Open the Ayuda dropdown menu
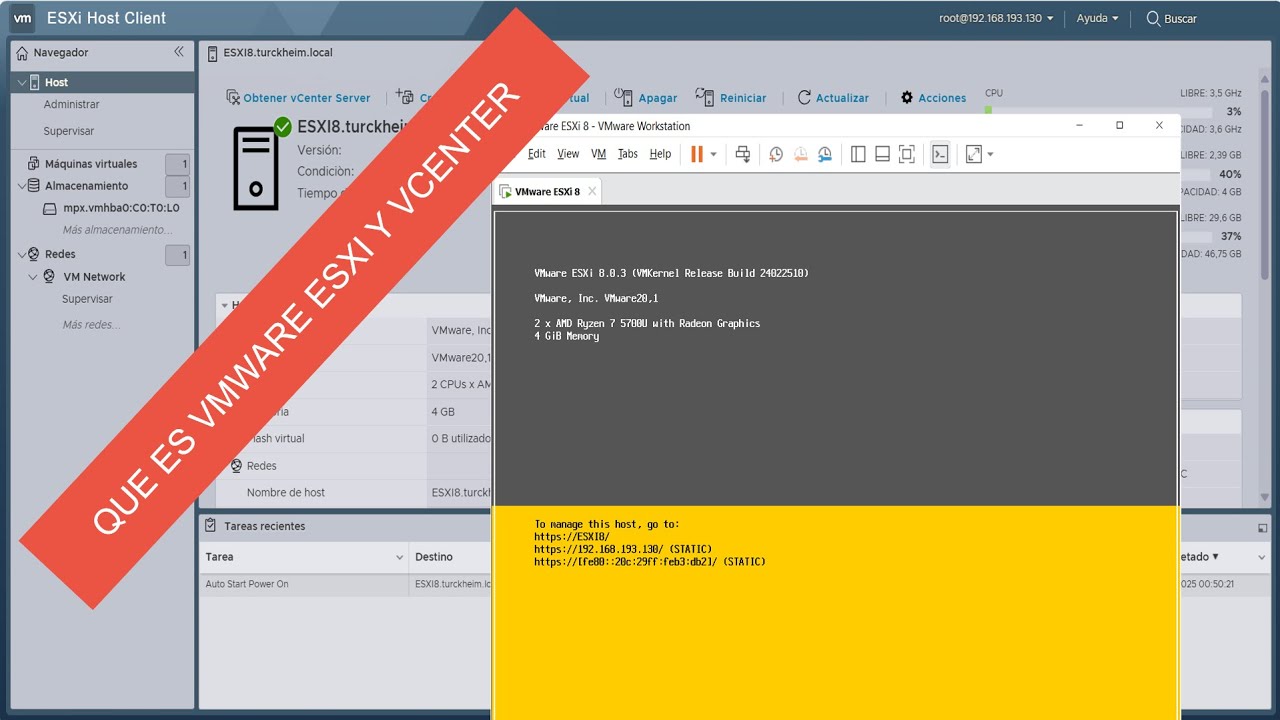The width and height of the screenshot is (1280, 720). click(1097, 18)
